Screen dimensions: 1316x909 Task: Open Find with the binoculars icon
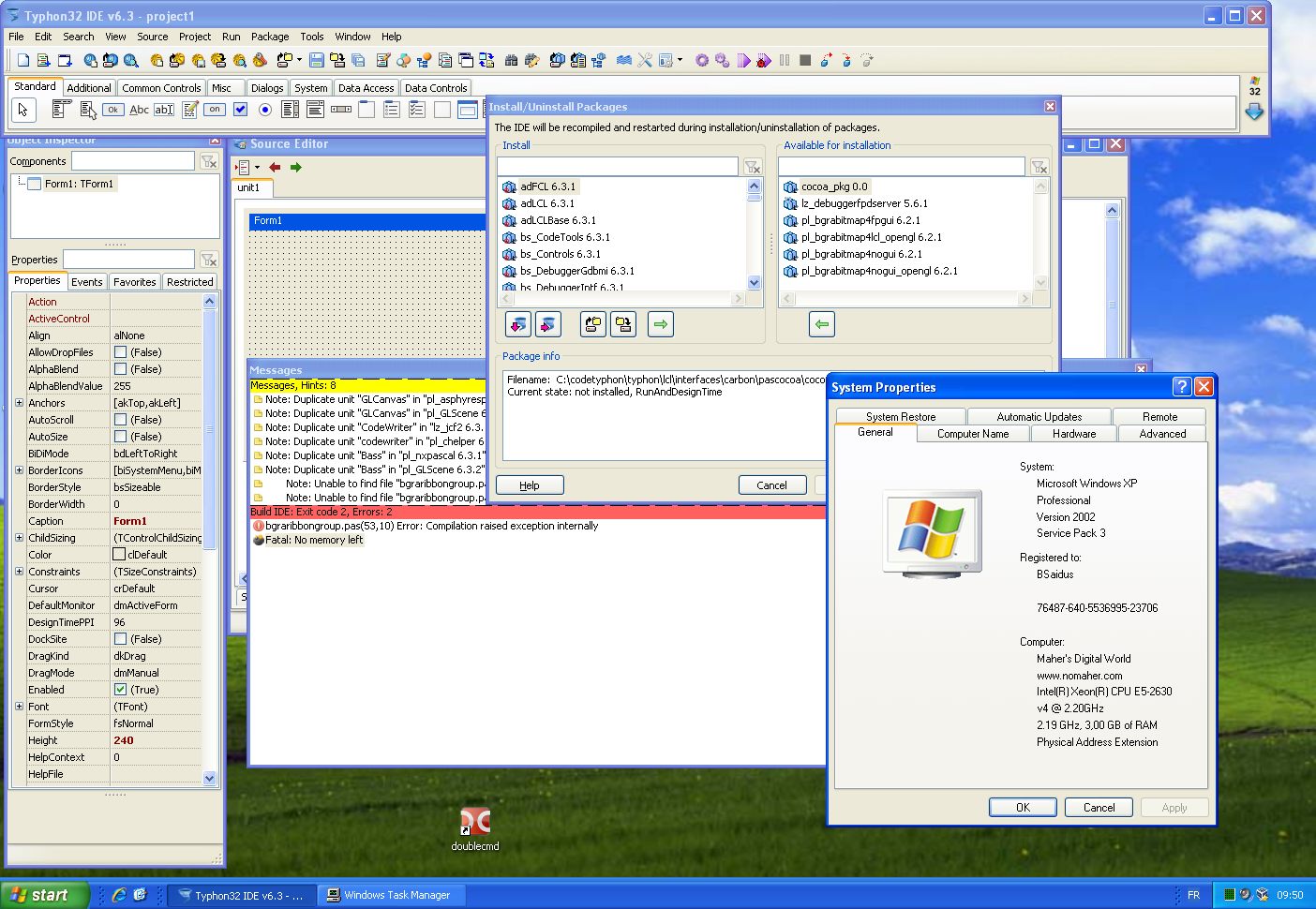(511, 60)
